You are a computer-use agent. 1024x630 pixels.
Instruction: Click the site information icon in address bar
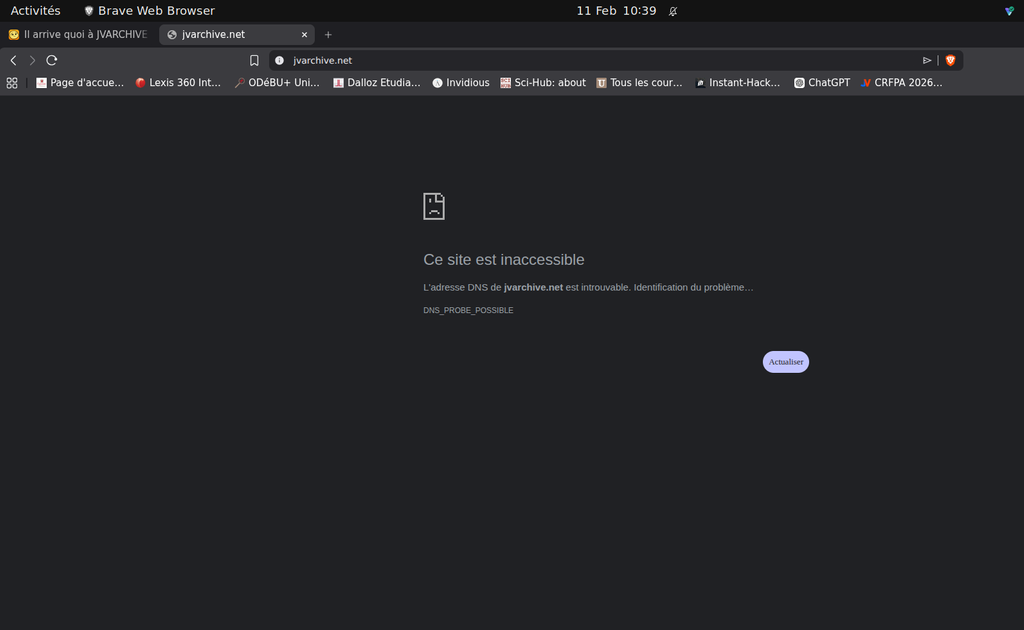coord(280,60)
